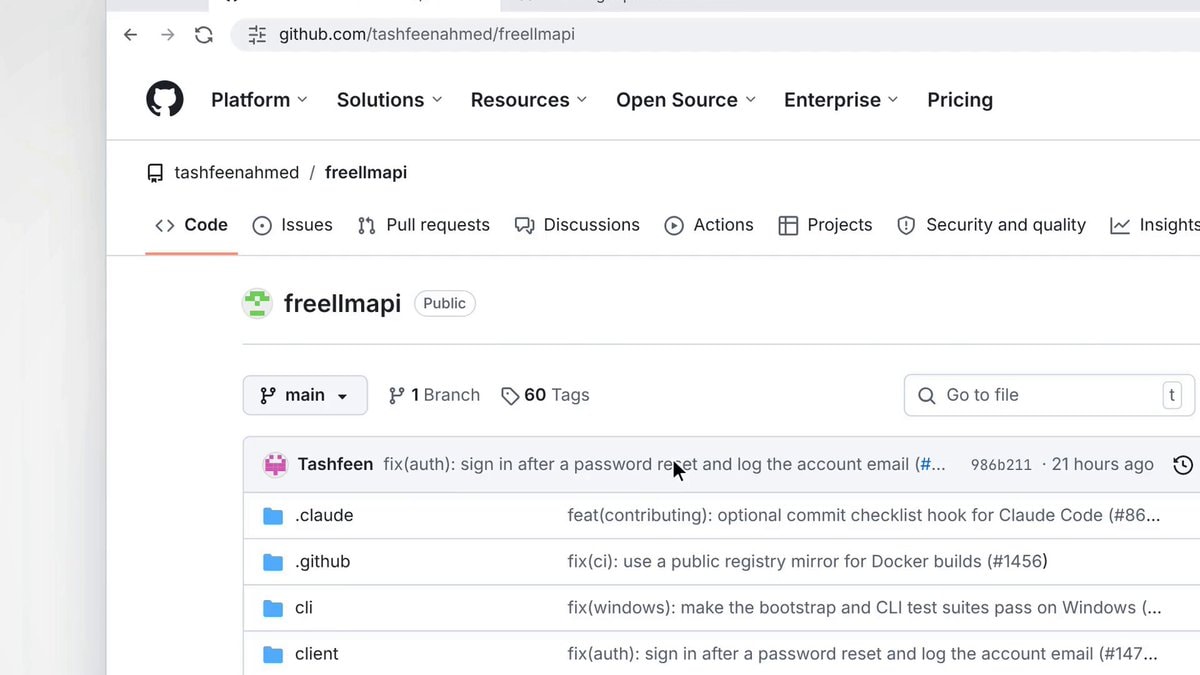This screenshot has height=675, width=1200.
Task: Open the Insights tab
Action: tap(1155, 225)
